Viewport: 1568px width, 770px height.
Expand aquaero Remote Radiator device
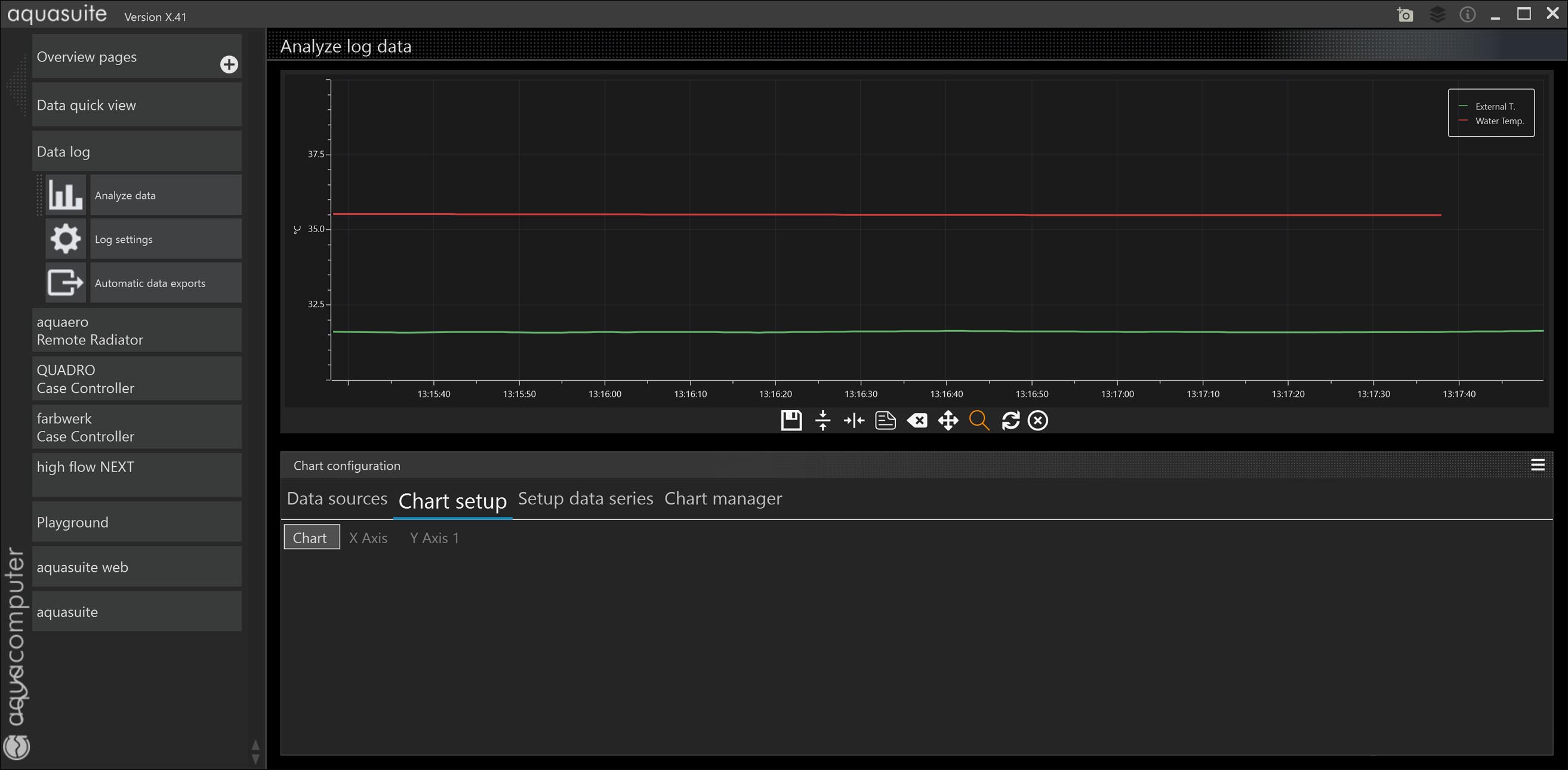[137, 331]
